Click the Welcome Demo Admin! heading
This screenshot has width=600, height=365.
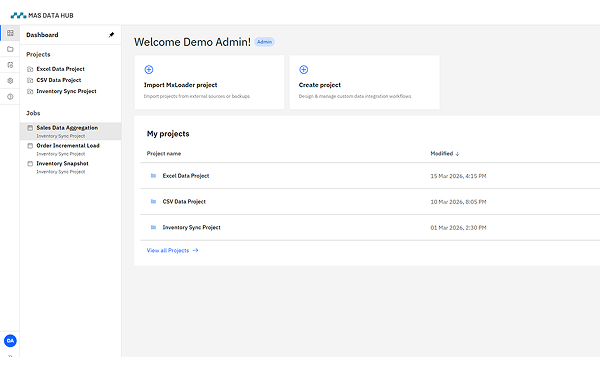(192, 42)
